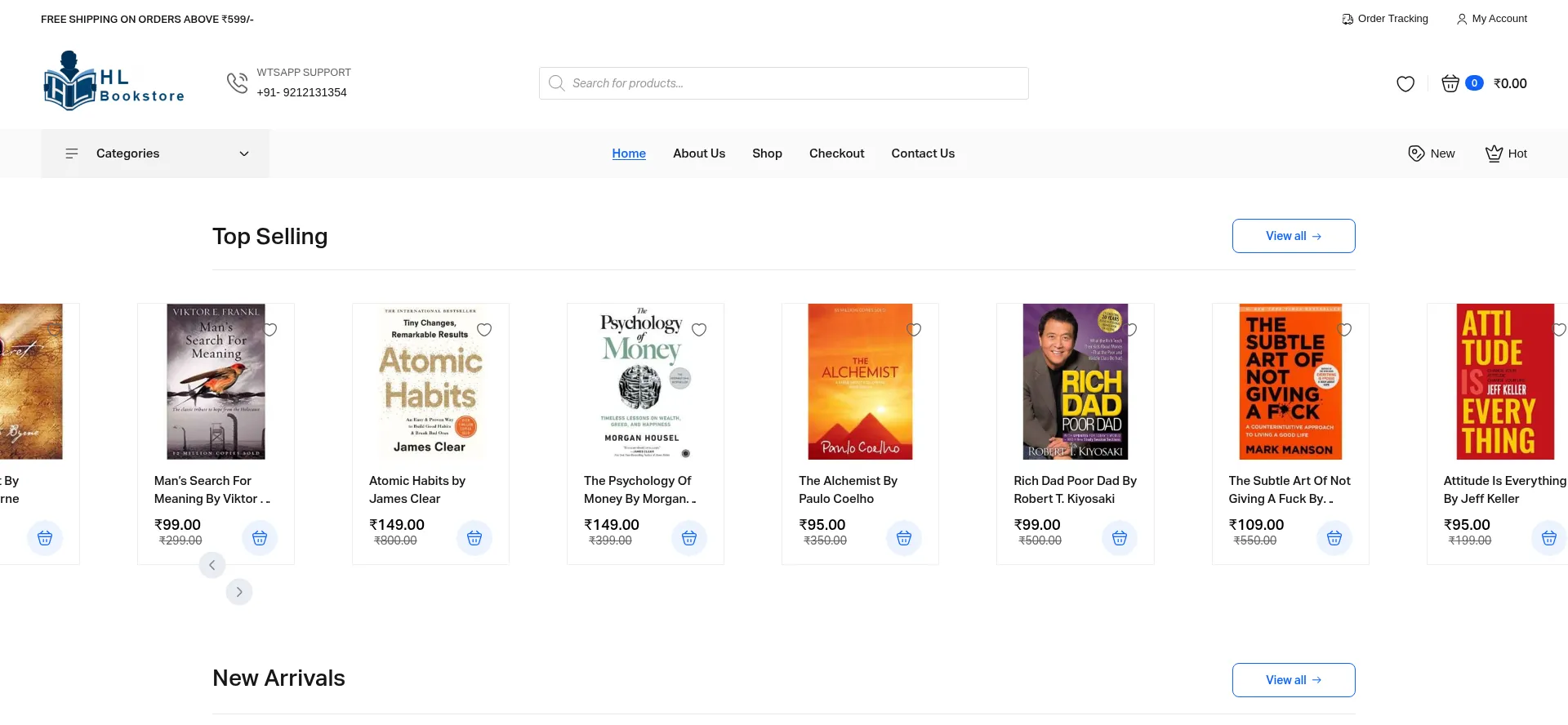Wishlist Atomic Habits heart toggle

coord(484,330)
